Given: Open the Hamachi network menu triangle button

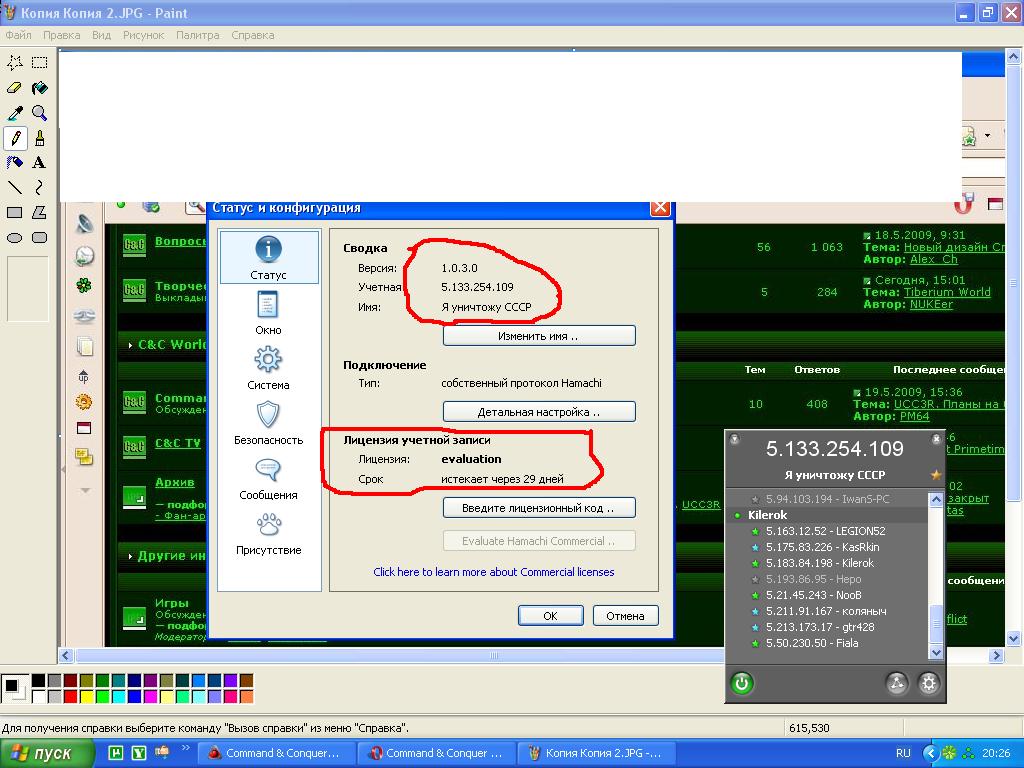Looking at the screenshot, I should coord(897,683).
